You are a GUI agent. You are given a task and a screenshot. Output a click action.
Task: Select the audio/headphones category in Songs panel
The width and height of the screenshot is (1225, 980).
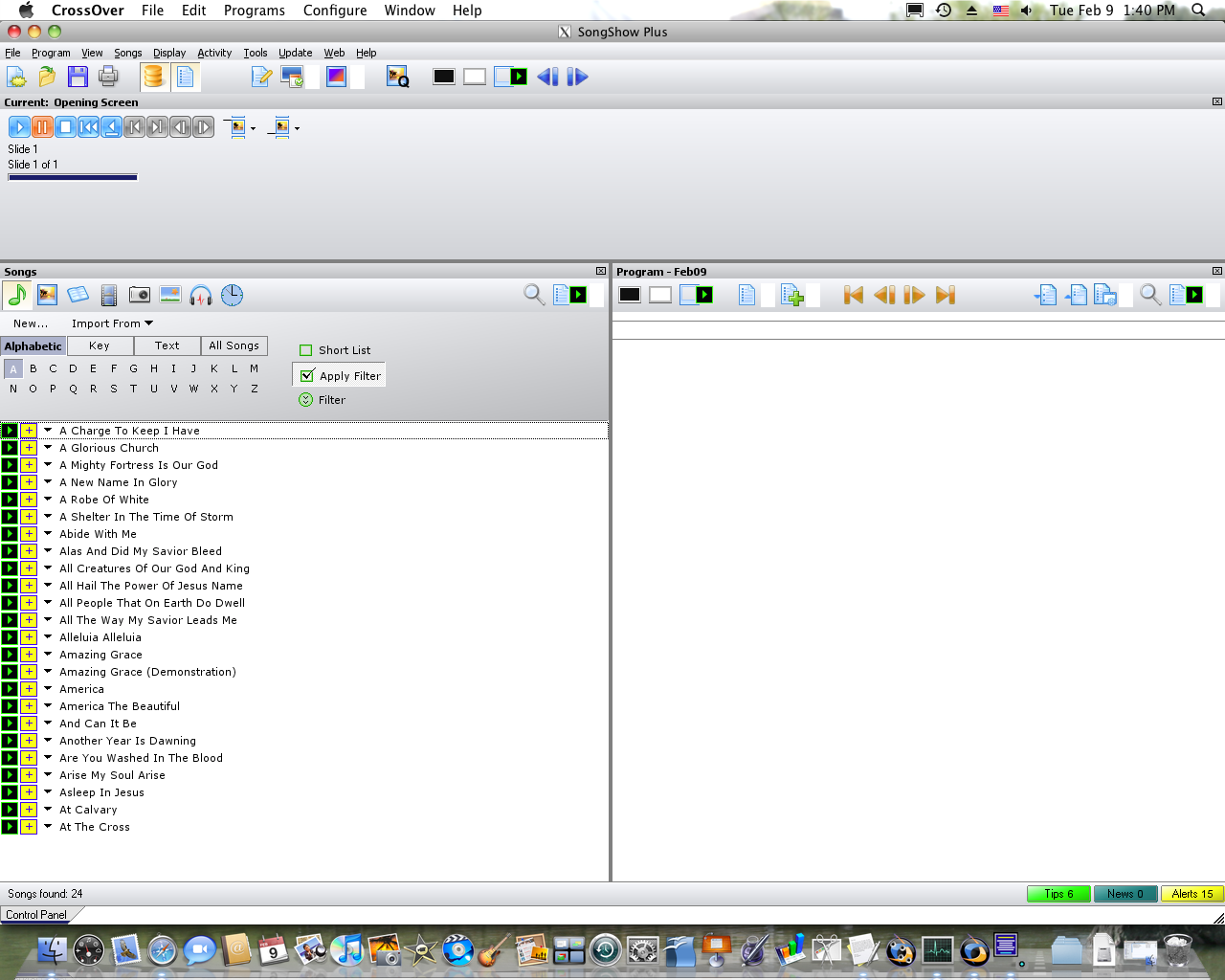201,295
